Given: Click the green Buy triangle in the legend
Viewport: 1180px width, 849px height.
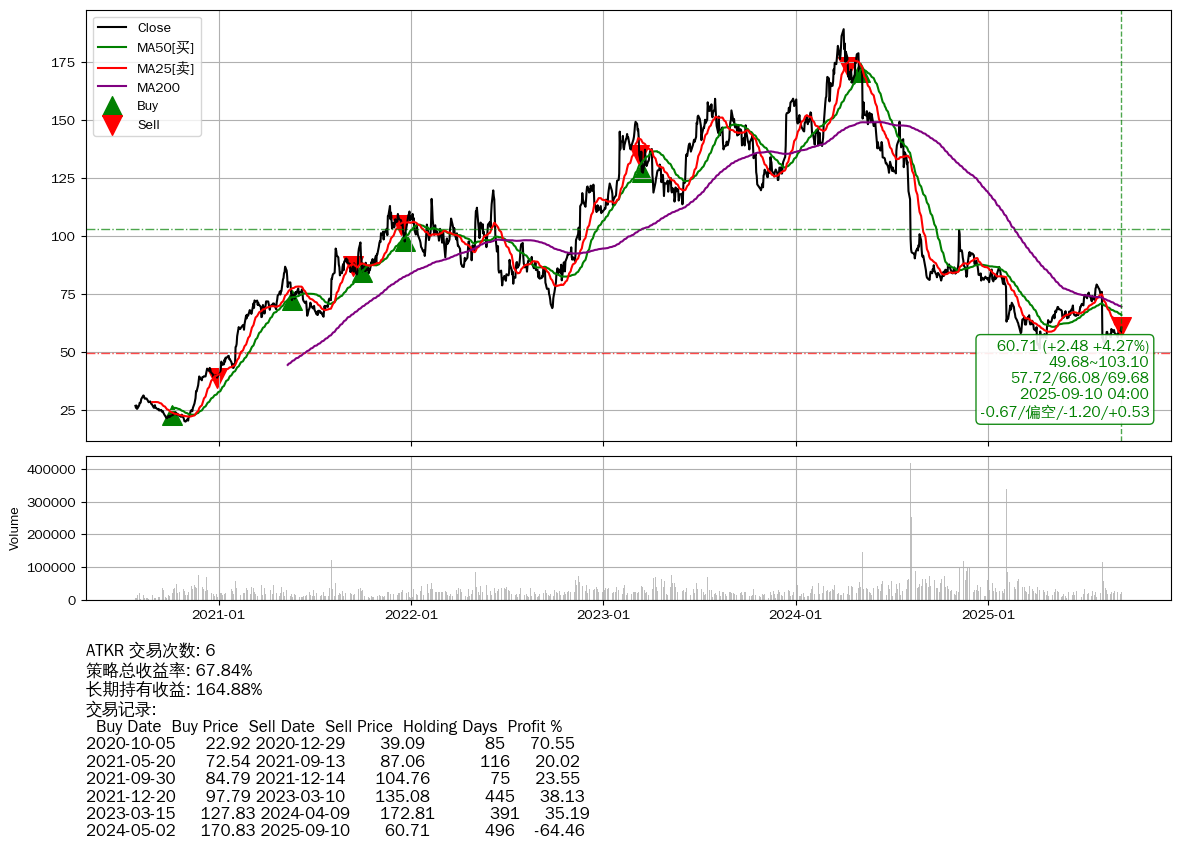Looking at the screenshot, I should pyautogui.click(x=113, y=106).
